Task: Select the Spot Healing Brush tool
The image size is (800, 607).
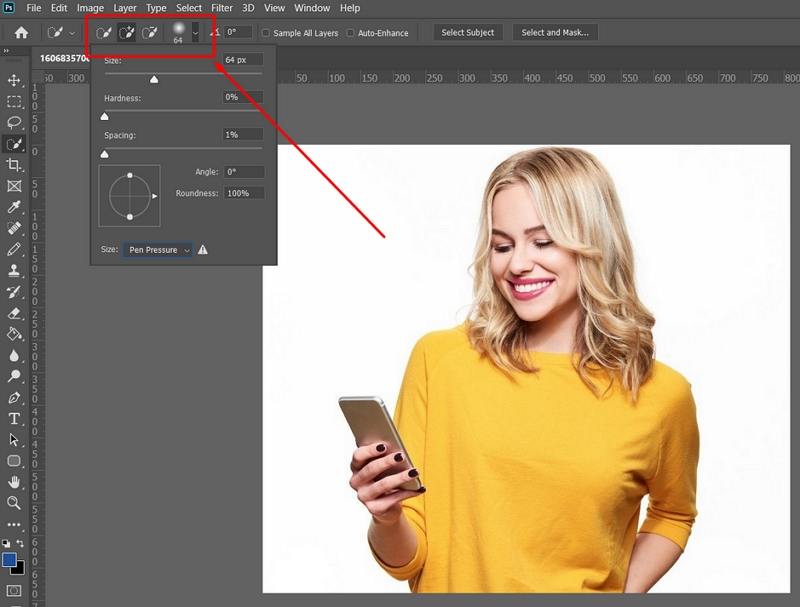Action: click(x=14, y=228)
